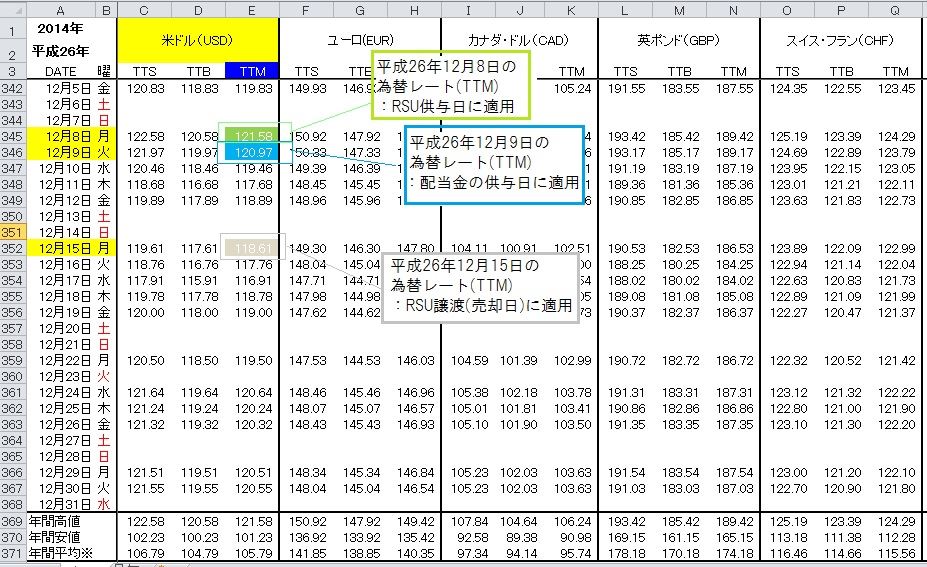Click EUR TTM value 146.03 on 12月22日
Screen dimensions: 927x567
click(415, 360)
